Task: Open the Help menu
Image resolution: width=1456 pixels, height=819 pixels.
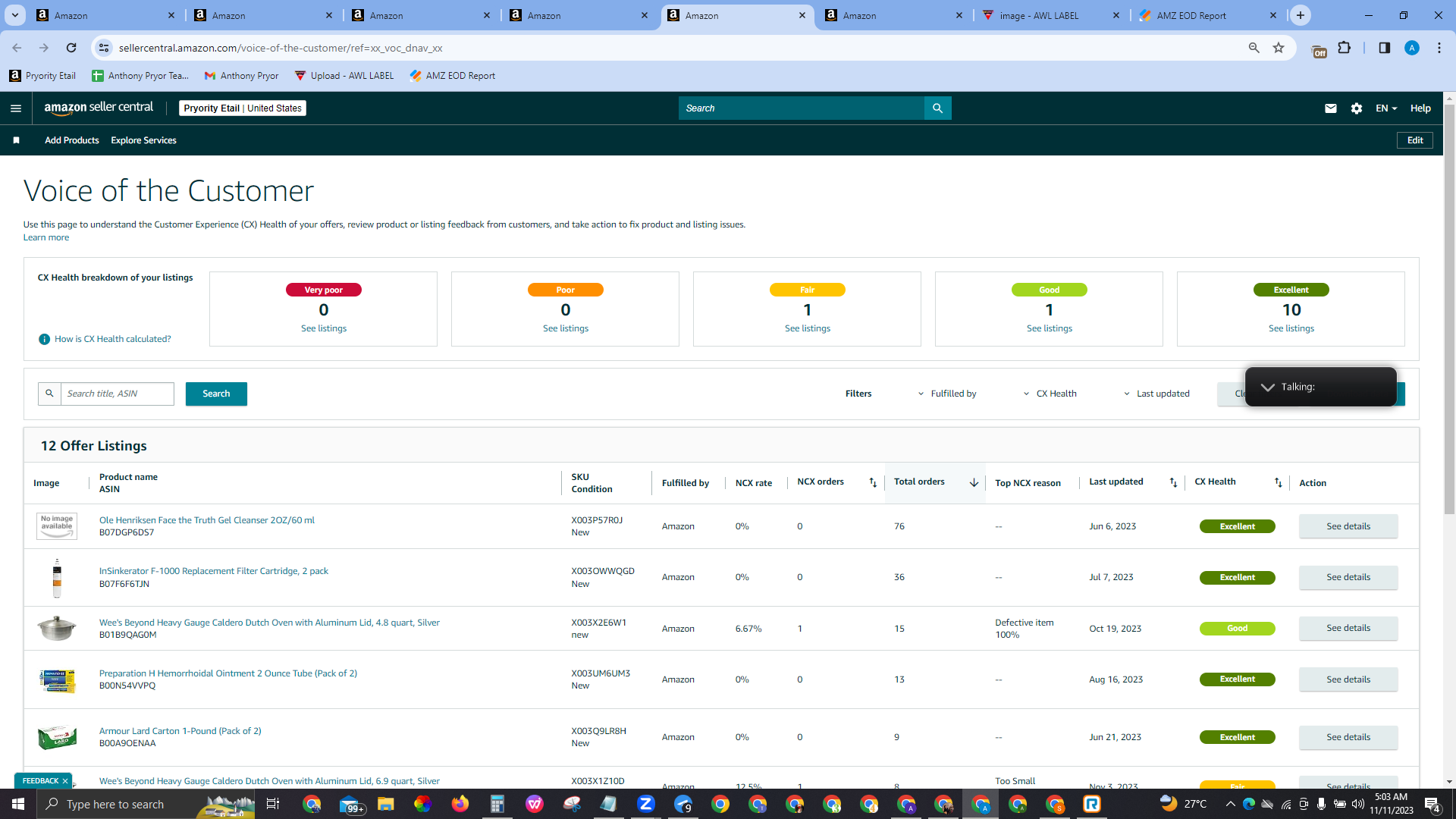Action: pos(1420,108)
